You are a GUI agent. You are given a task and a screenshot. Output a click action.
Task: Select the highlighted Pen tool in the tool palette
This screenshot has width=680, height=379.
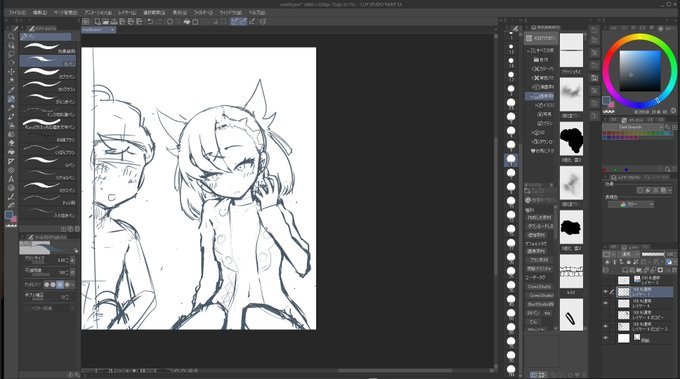[11, 99]
